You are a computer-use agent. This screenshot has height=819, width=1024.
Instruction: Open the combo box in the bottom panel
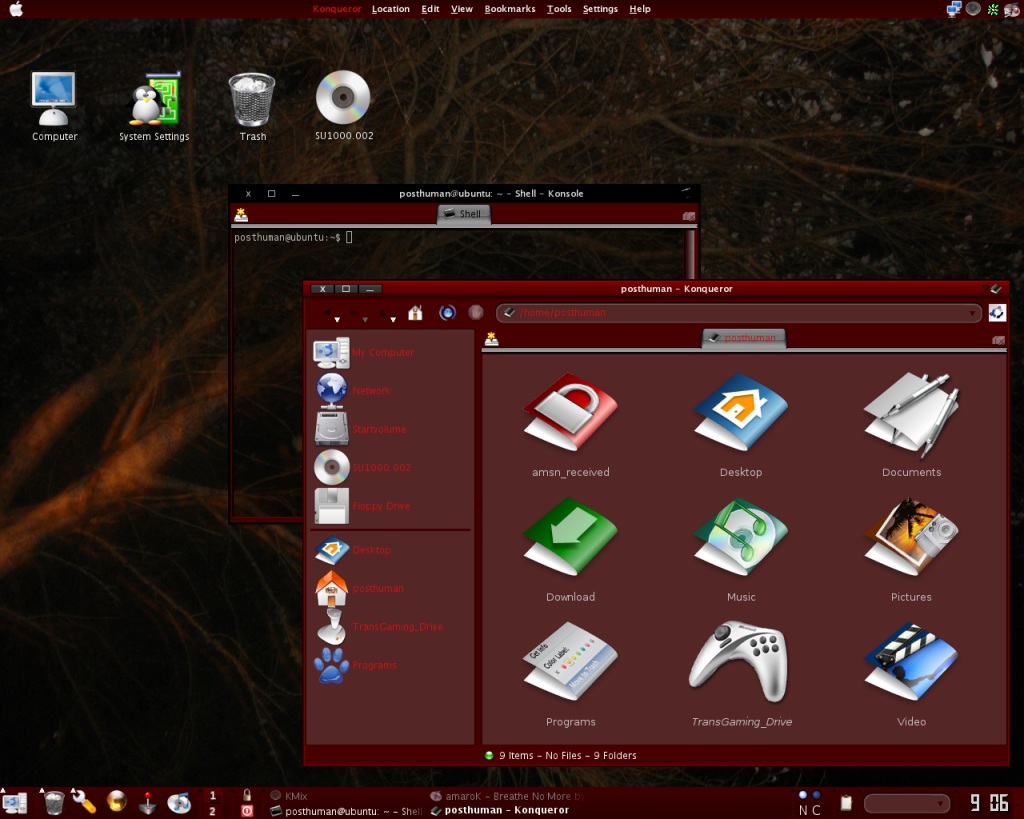pyautogui.click(x=906, y=803)
